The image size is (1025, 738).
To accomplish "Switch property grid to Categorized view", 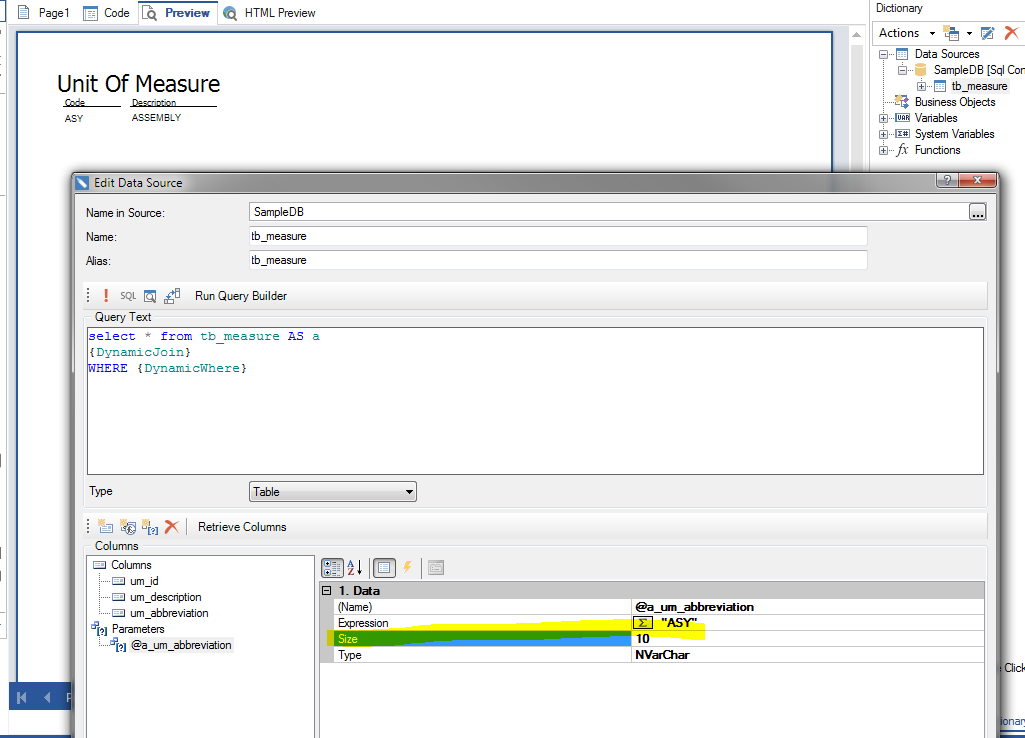I will point(332,568).
